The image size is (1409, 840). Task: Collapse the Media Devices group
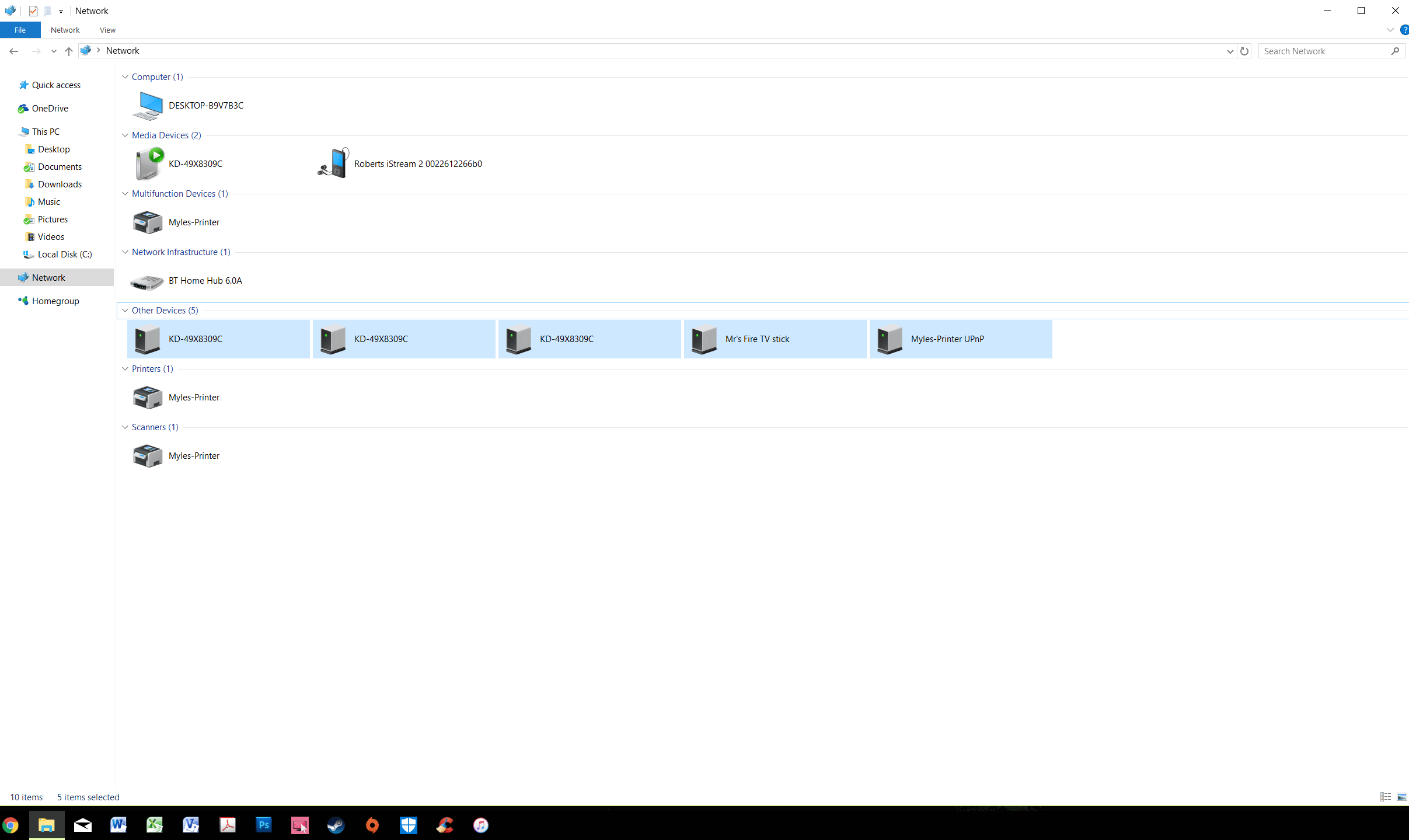point(125,135)
